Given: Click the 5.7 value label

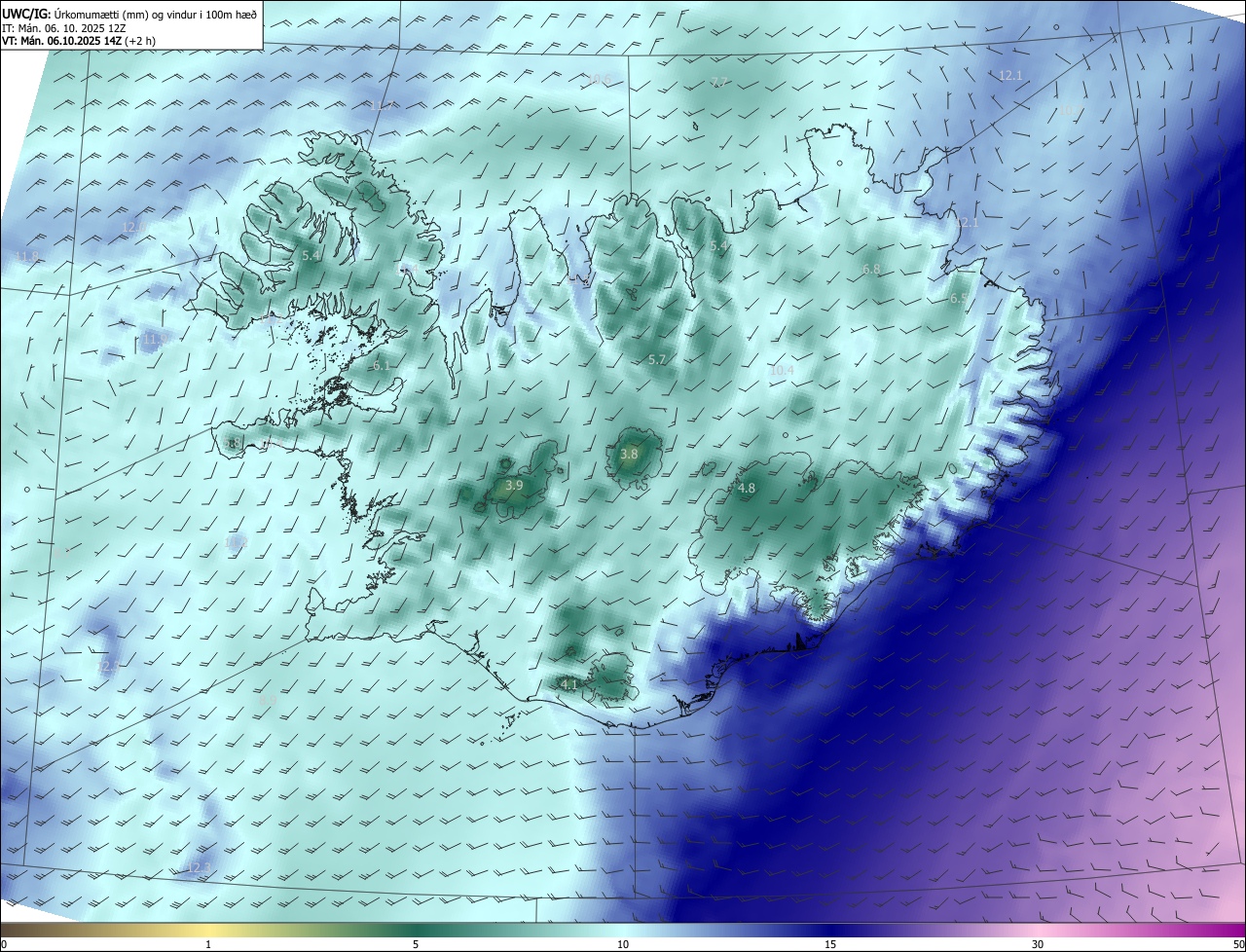Looking at the screenshot, I should coord(657,359).
